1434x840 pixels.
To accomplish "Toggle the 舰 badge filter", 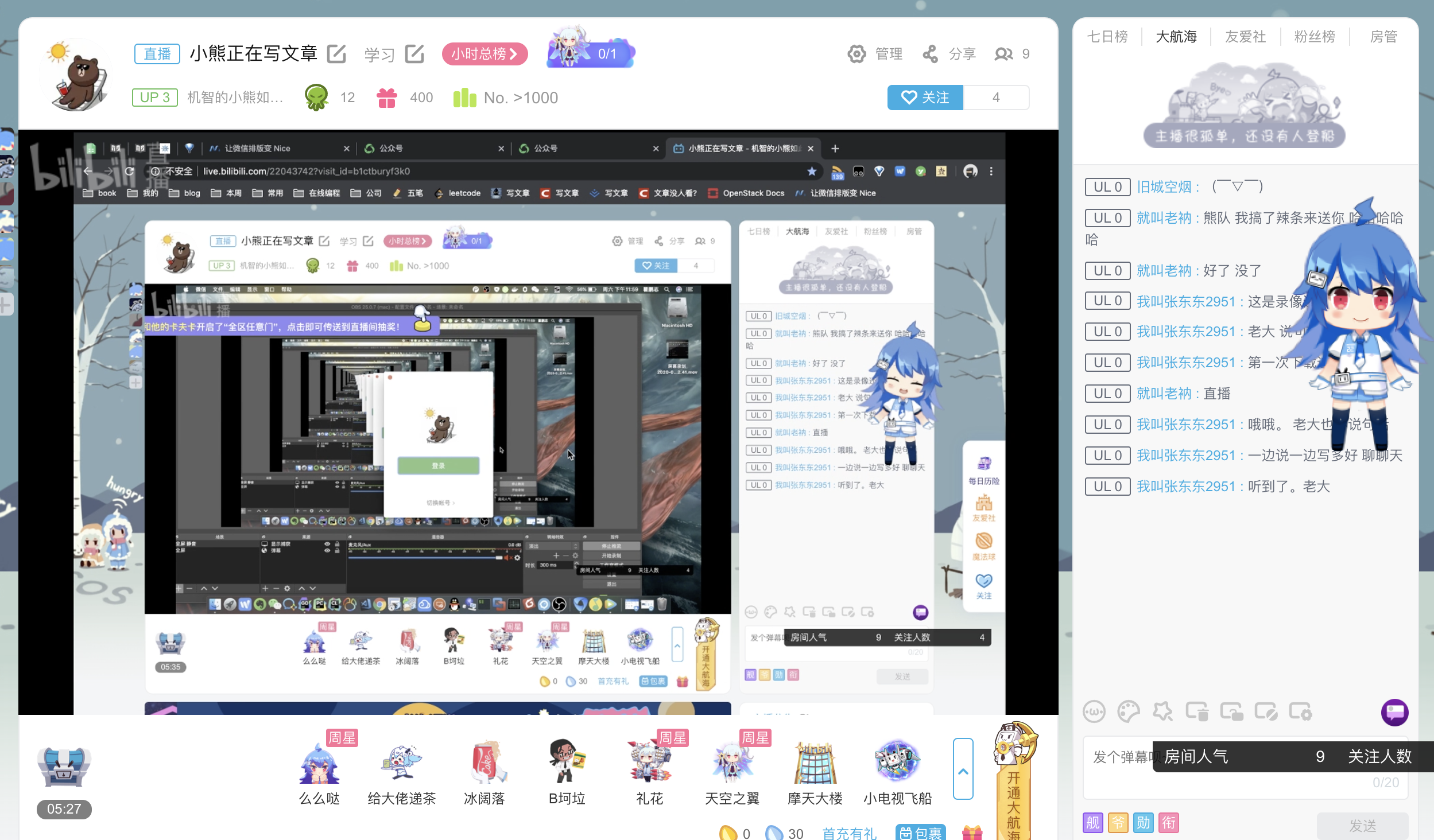I will tap(1093, 822).
